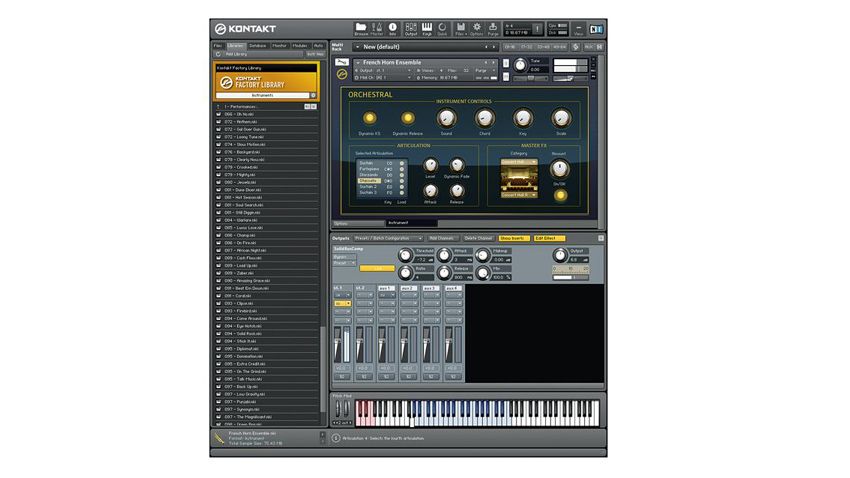
Task: Open Factory Library settings gear icon
Action: click(x=313, y=95)
